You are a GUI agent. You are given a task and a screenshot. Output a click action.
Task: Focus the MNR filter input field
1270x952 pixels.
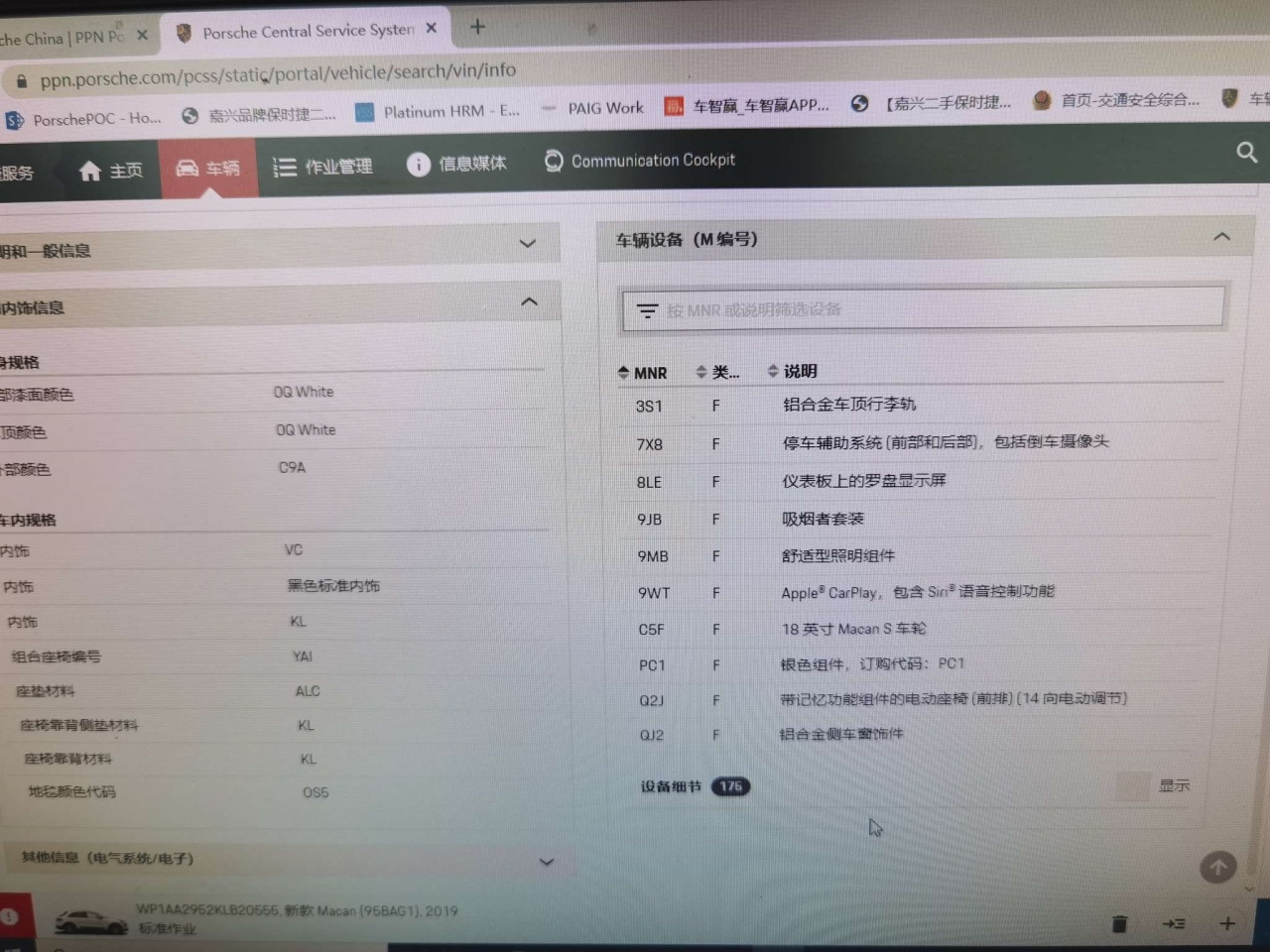[923, 309]
